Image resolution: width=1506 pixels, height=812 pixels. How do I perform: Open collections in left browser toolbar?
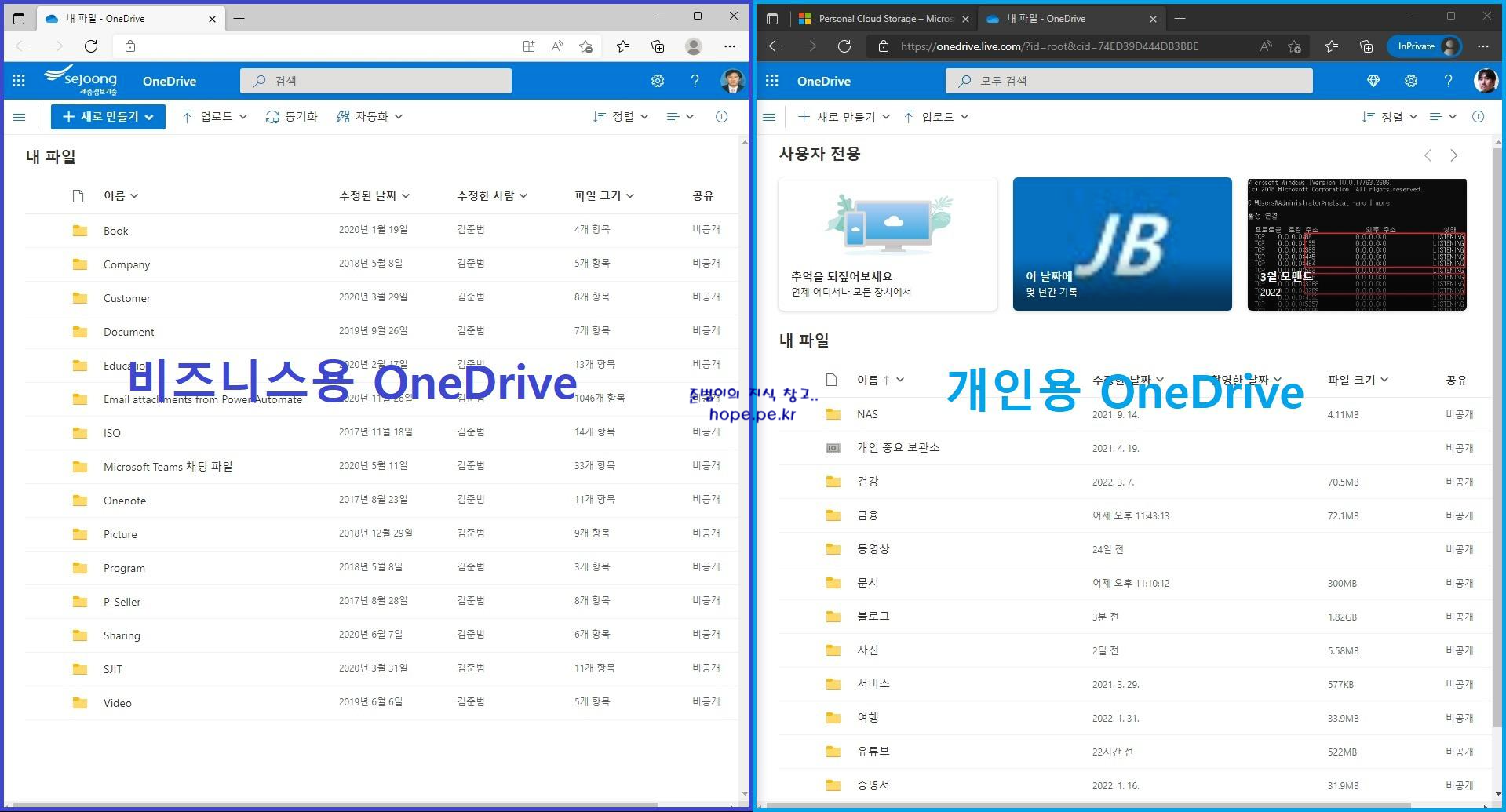point(658,46)
